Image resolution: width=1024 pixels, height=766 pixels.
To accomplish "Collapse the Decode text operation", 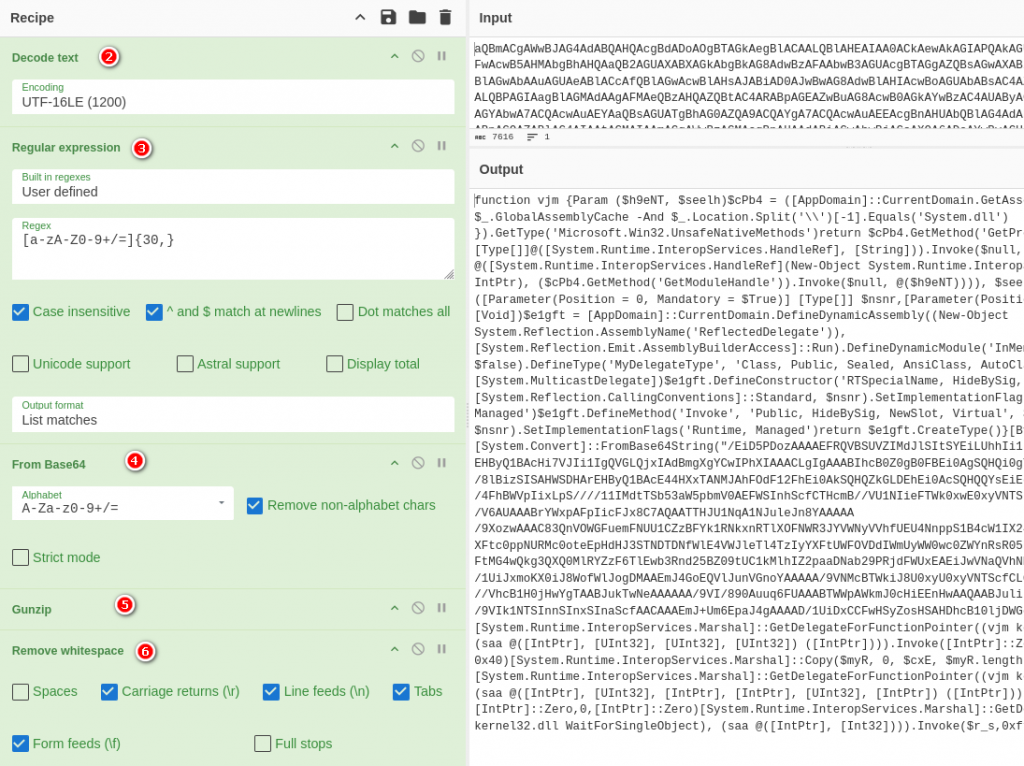I will (x=394, y=57).
